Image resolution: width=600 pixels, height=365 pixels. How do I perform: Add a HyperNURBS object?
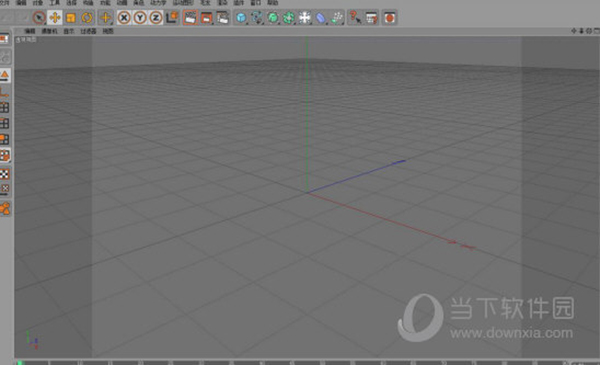[273, 18]
